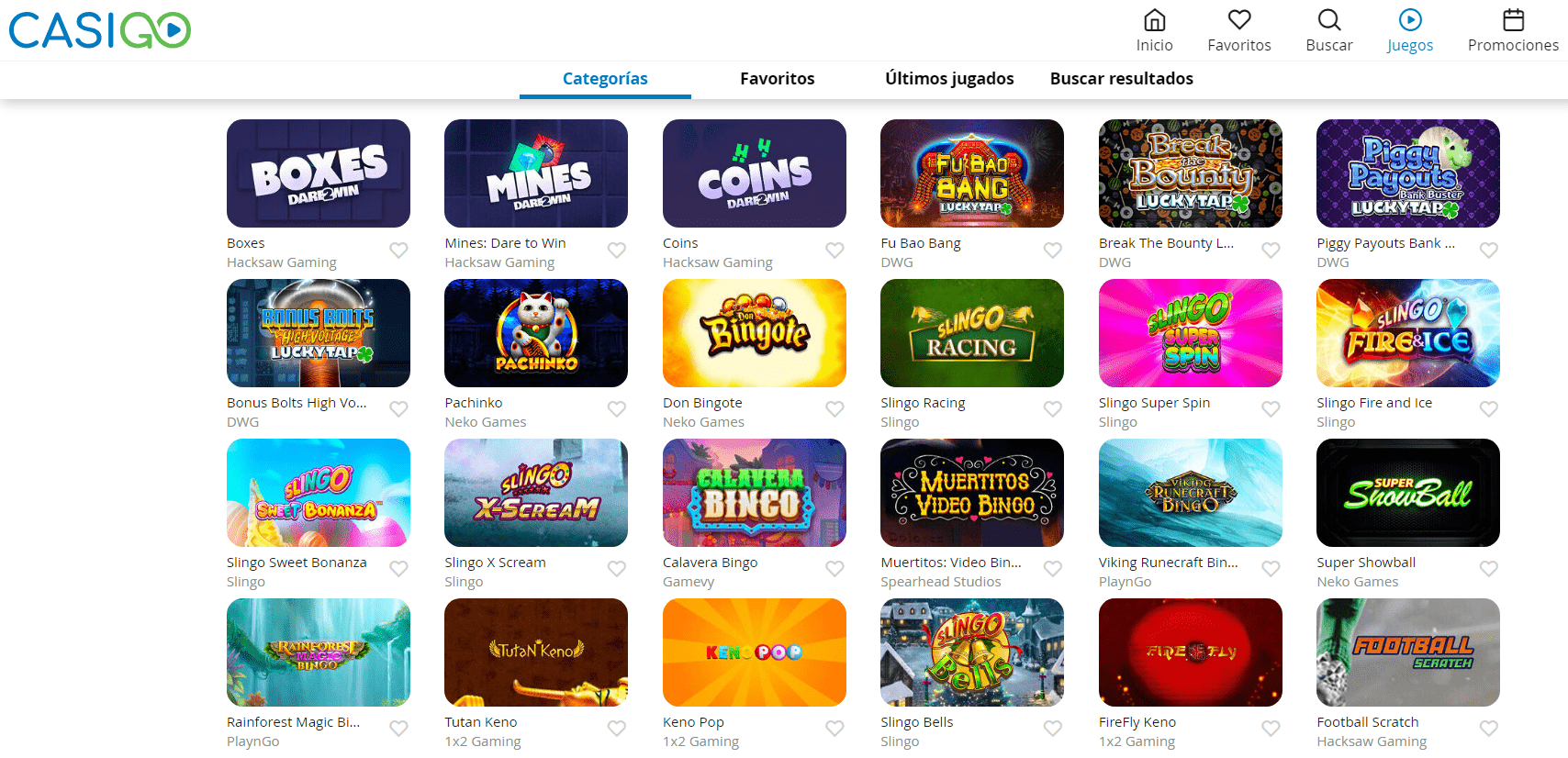Favorite the Boxes game with its heart

pyautogui.click(x=398, y=251)
